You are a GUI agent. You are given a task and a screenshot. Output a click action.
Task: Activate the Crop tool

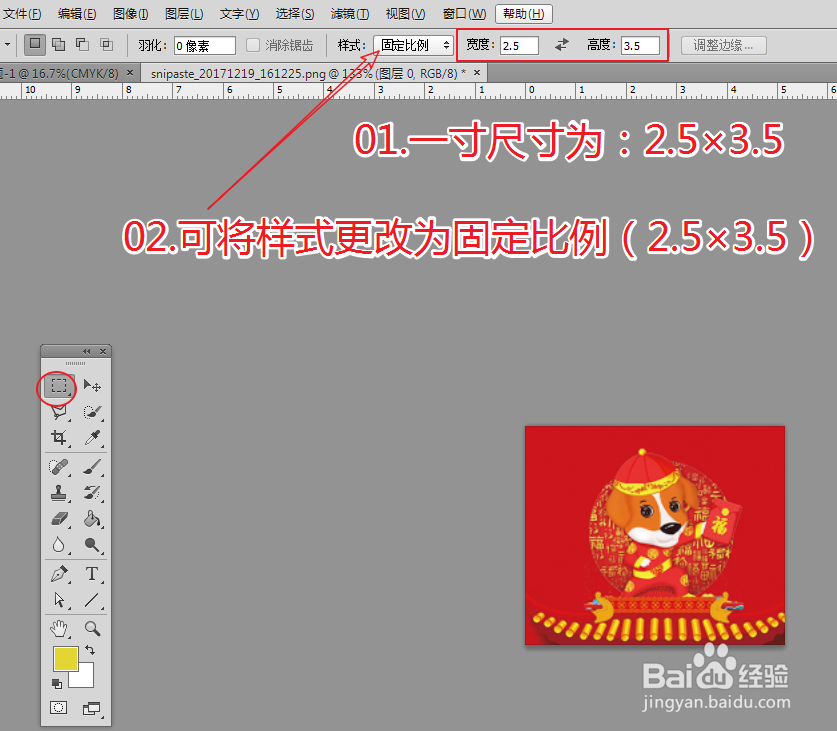(59, 438)
